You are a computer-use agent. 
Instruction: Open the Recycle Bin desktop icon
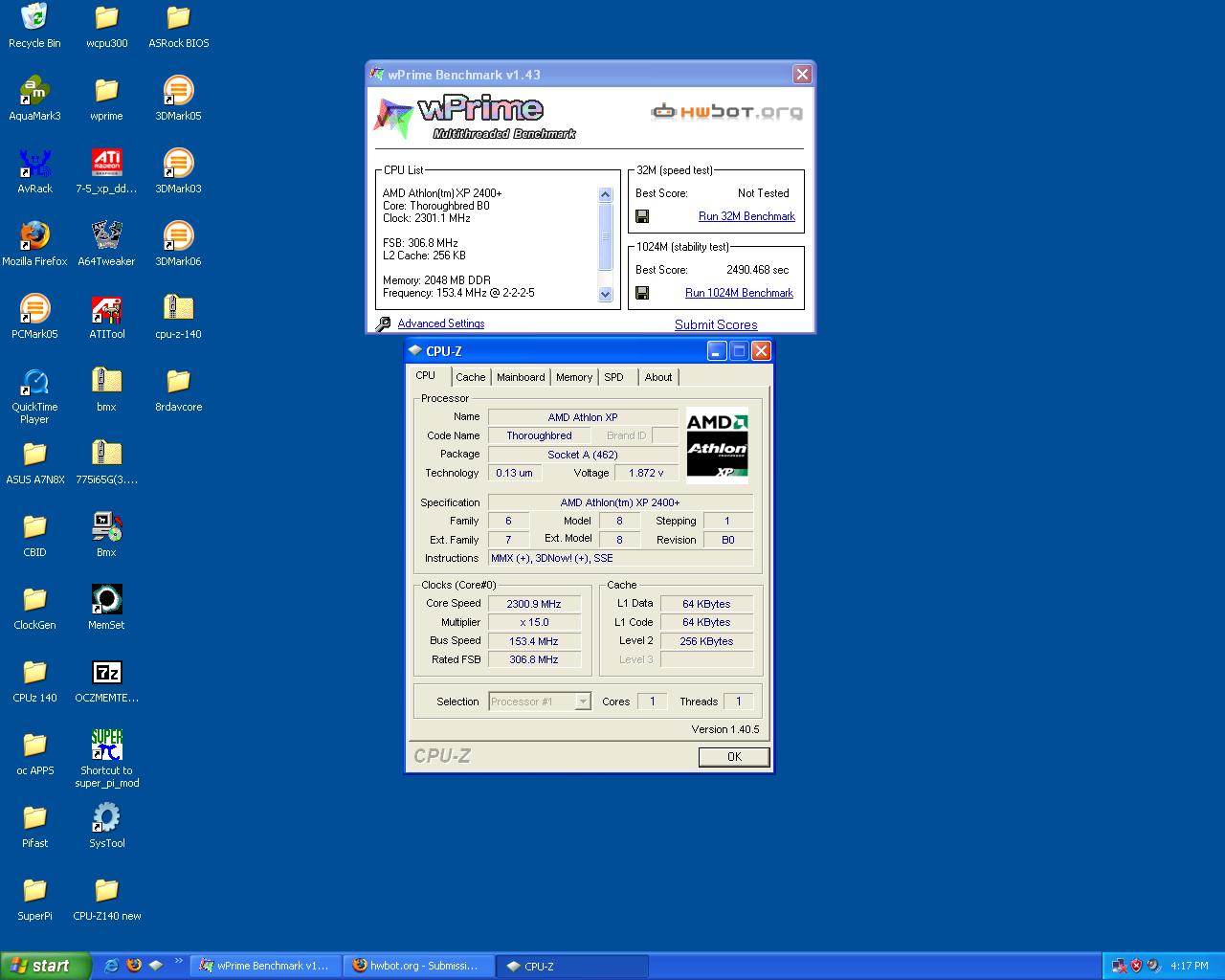tap(34, 26)
